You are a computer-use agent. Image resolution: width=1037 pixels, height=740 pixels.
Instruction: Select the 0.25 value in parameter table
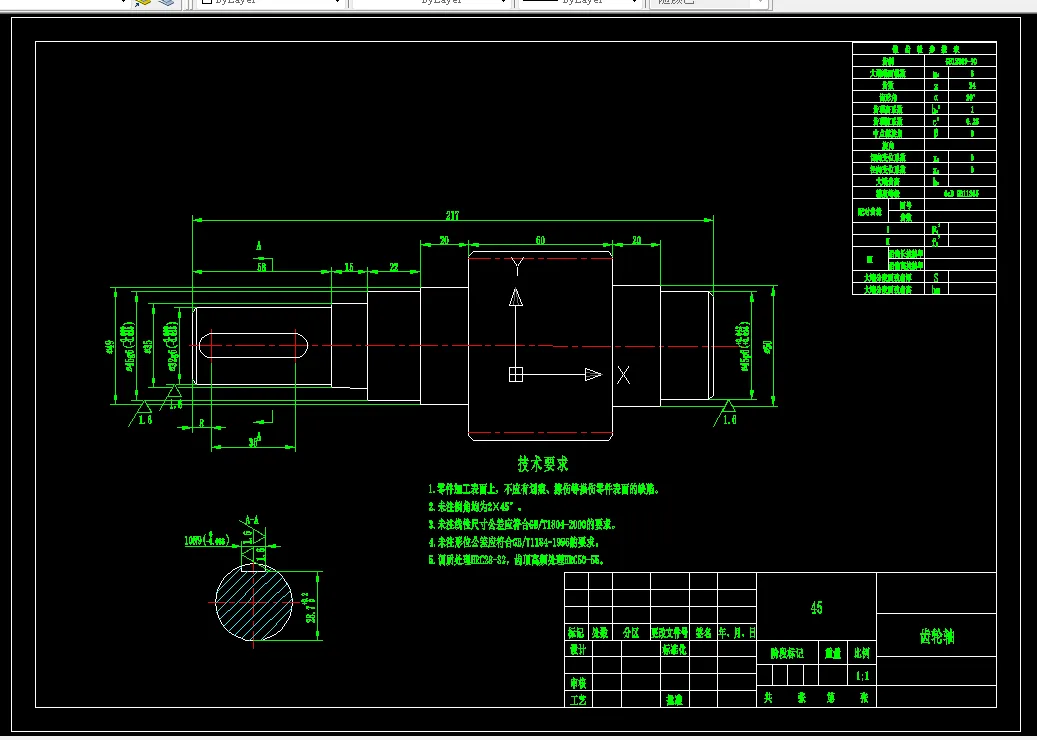[x=972, y=121]
